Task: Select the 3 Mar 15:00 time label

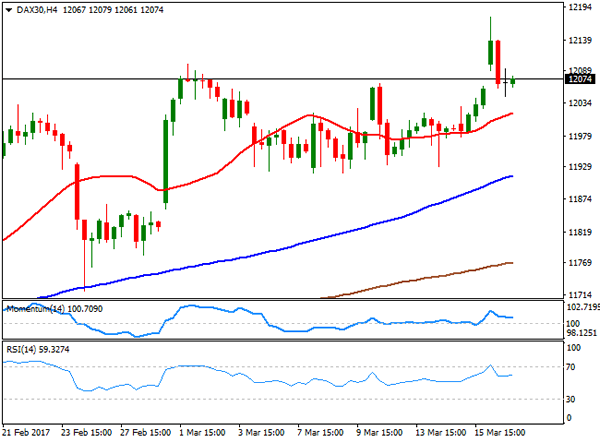Action: pyautogui.click(x=261, y=433)
